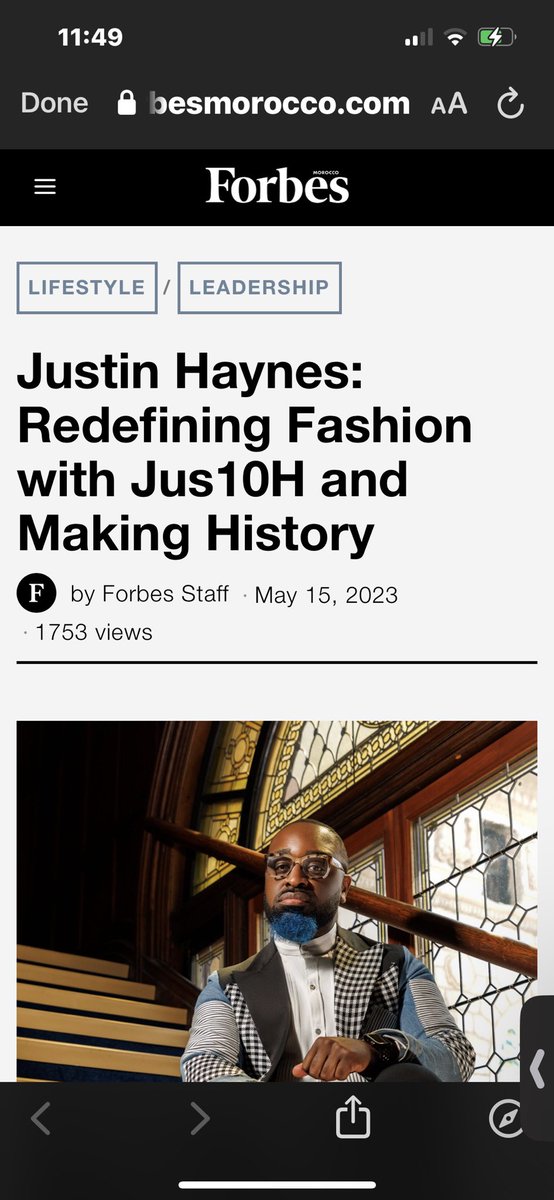Tap the battery charging indicator

[x=498, y=39]
